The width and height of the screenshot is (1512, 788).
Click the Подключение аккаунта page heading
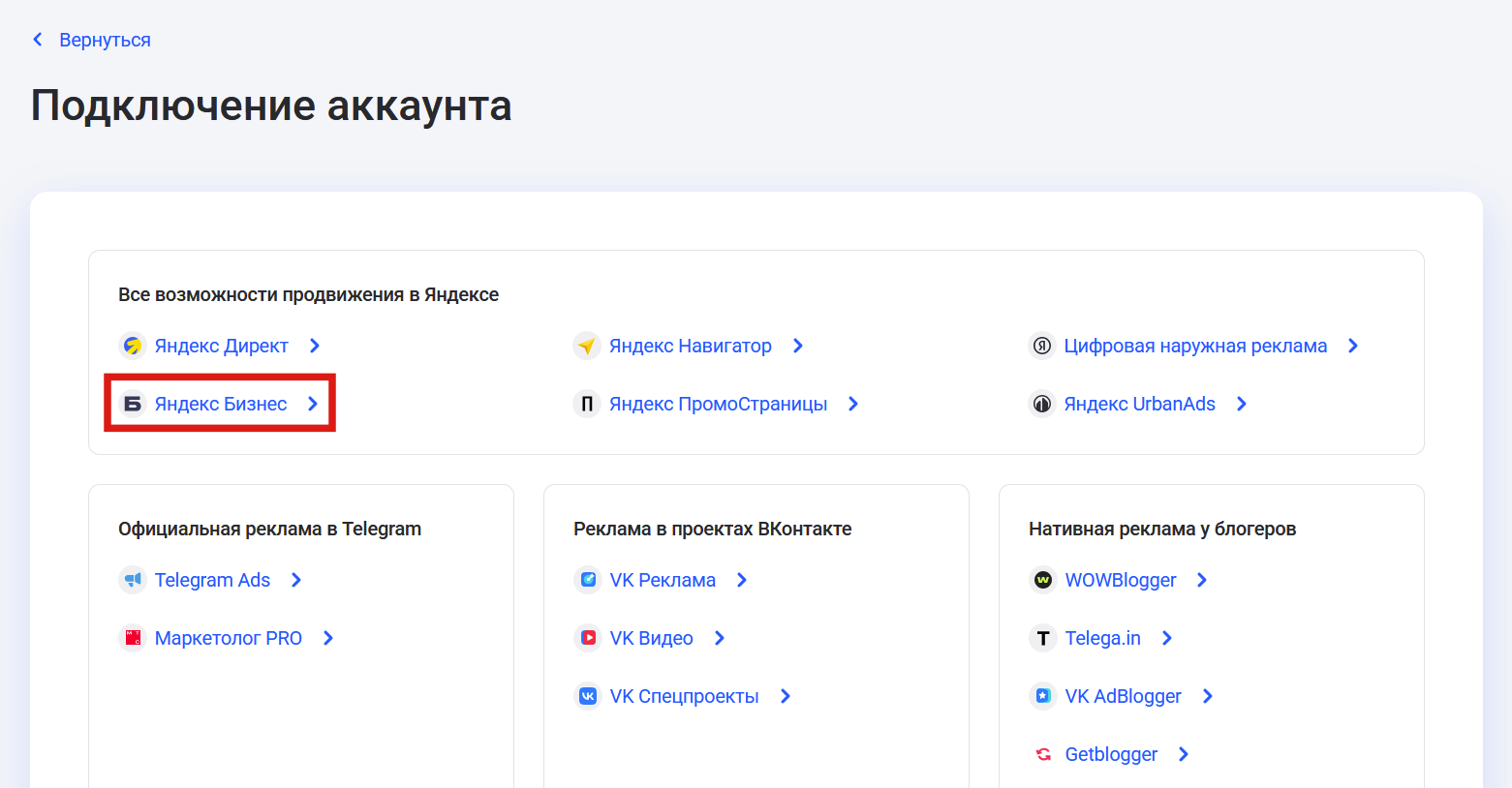pyautogui.click(x=271, y=106)
